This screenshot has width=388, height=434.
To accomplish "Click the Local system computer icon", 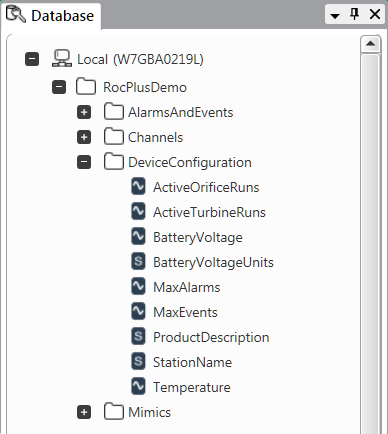I will [62, 59].
